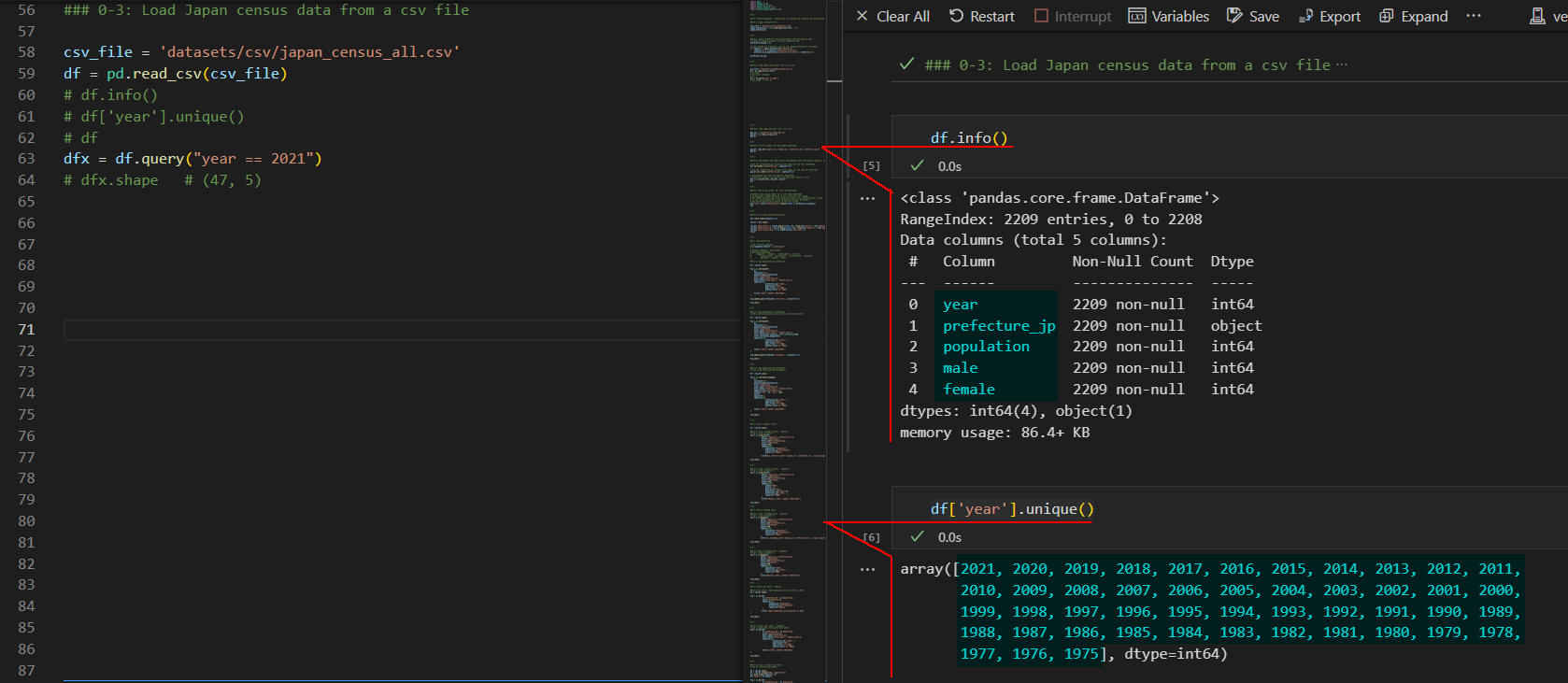Image resolution: width=1568 pixels, height=683 pixels.
Task: Click 'prefecture_jp' column name in output
Action: click(x=999, y=325)
